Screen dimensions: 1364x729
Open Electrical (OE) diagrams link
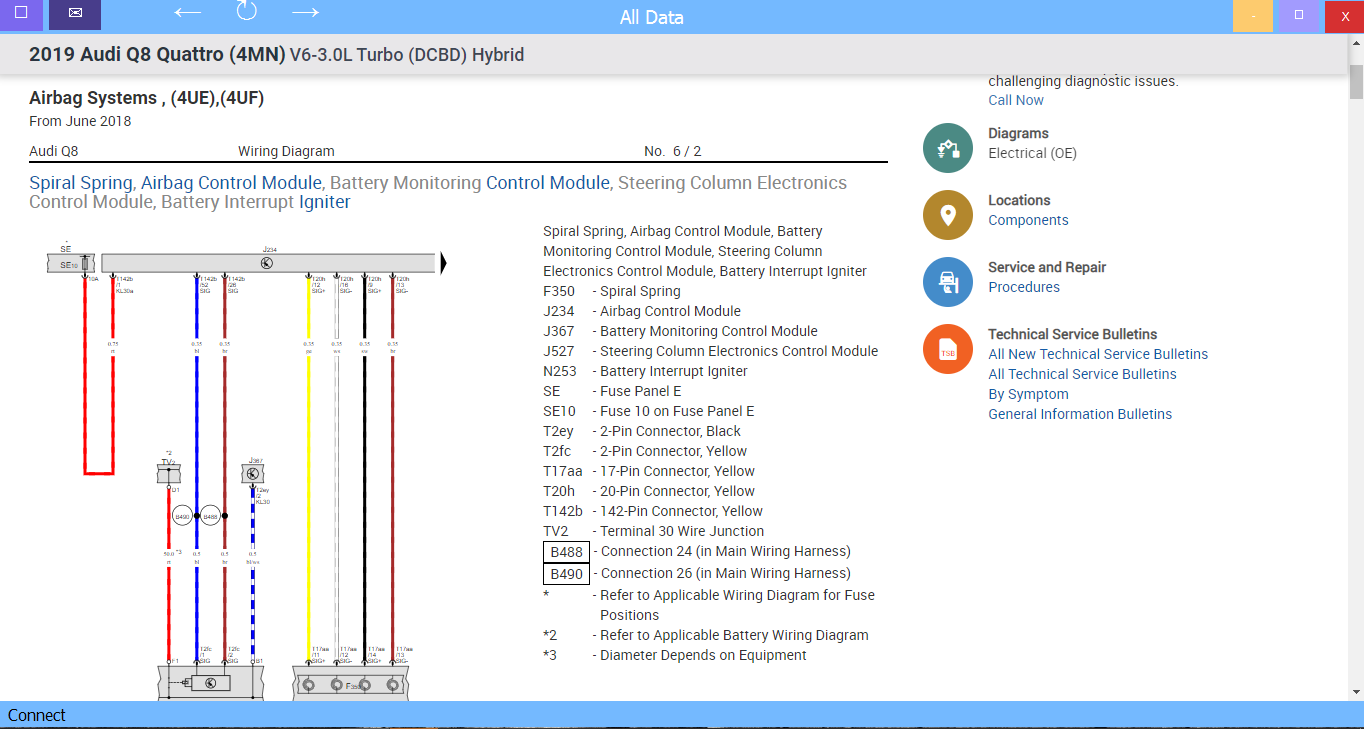(x=1032, y=153)
